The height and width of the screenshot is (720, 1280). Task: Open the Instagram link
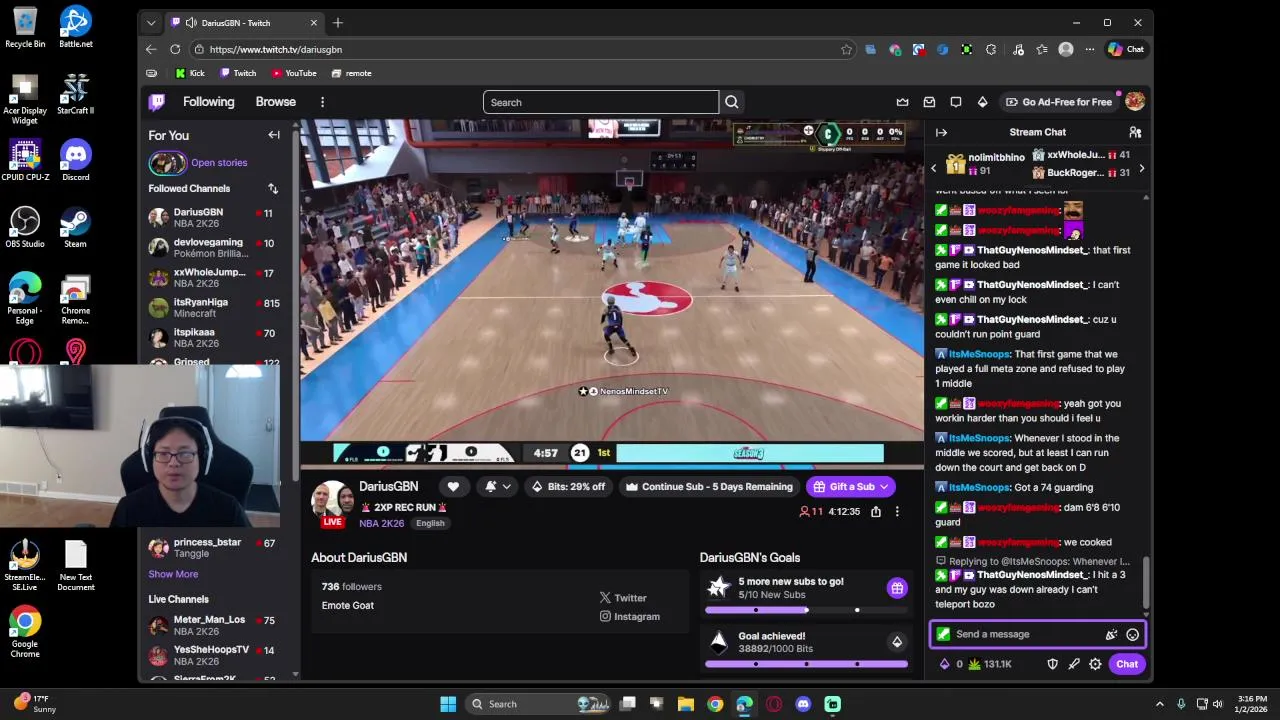pos(629,617)
